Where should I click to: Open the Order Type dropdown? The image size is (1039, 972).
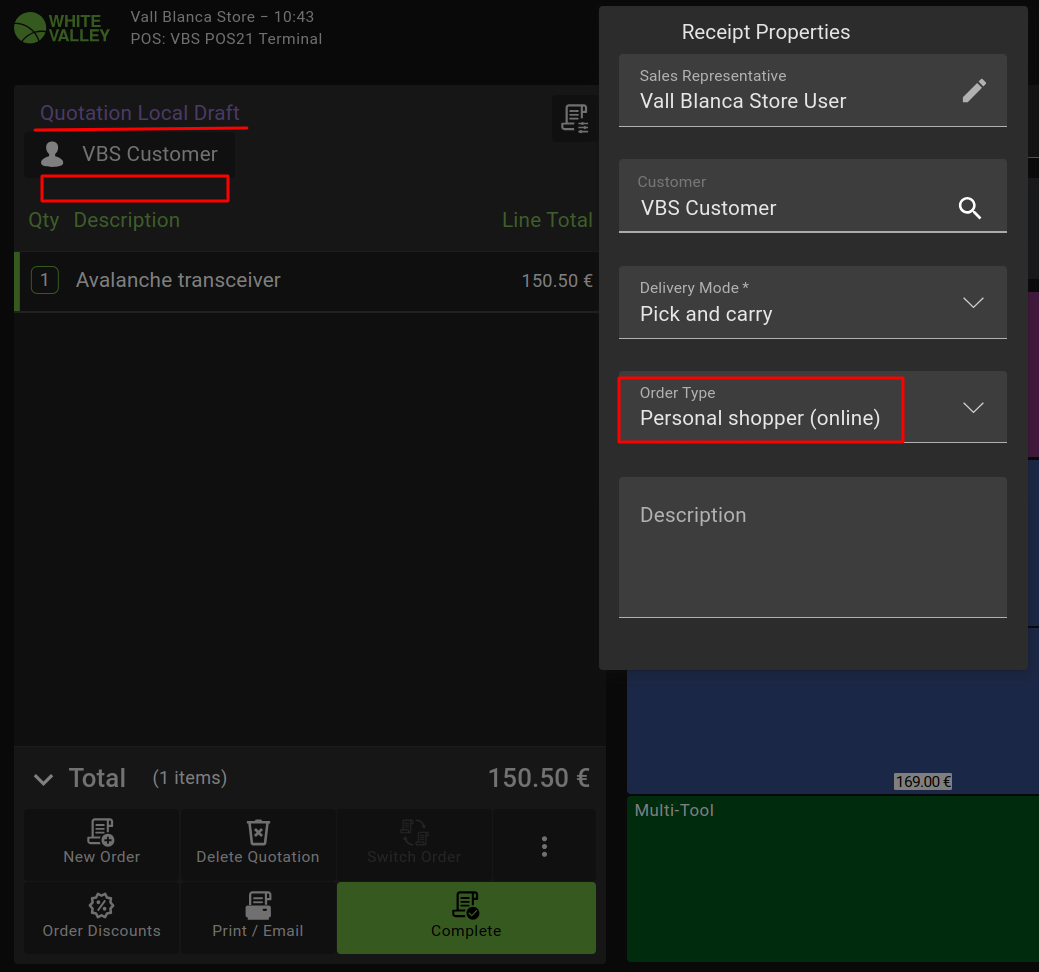click(x=972, y=407)
